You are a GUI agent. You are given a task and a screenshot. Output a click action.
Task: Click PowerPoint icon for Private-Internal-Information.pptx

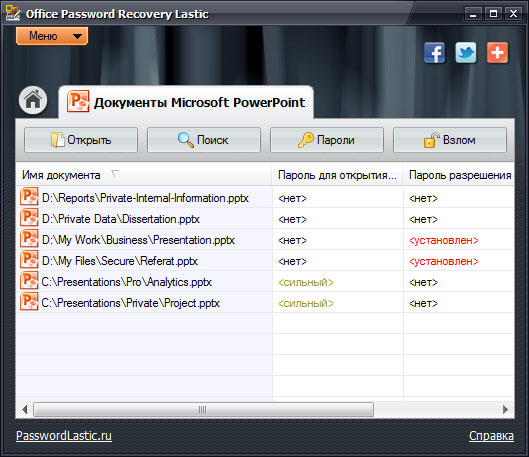[29, 197]
